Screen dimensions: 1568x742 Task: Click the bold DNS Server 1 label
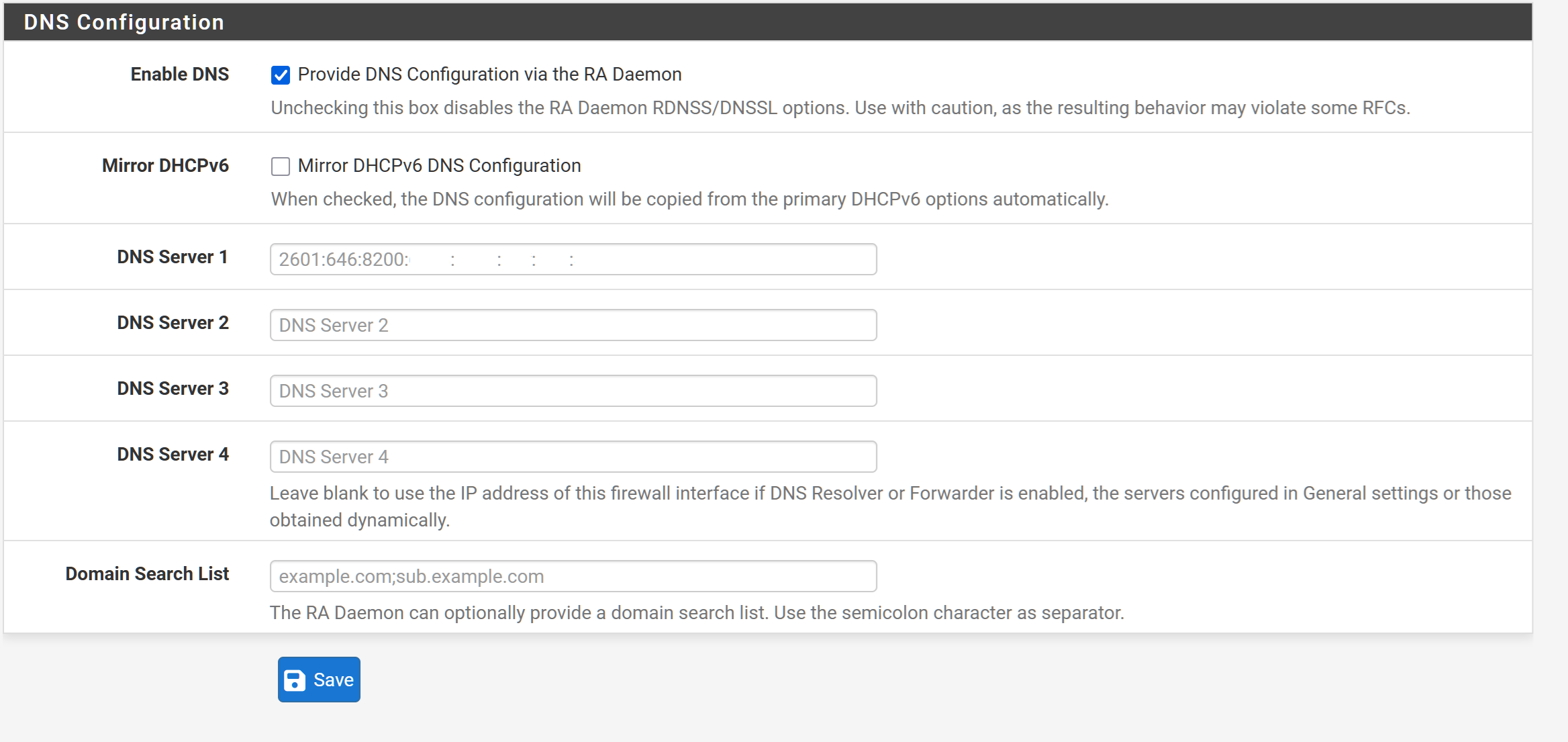coord(173,257)
